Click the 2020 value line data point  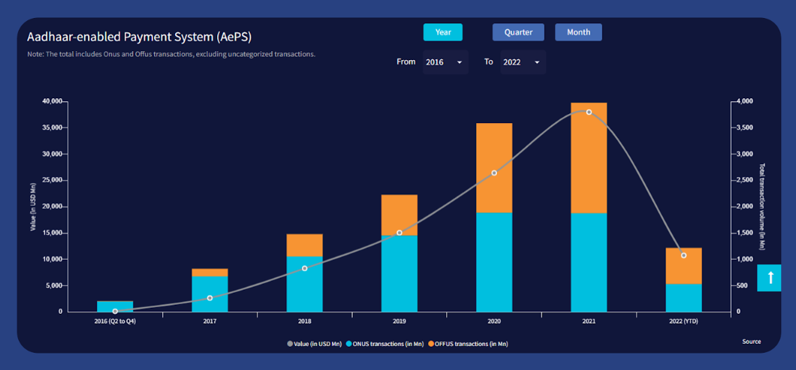click(x=494, y=173)
